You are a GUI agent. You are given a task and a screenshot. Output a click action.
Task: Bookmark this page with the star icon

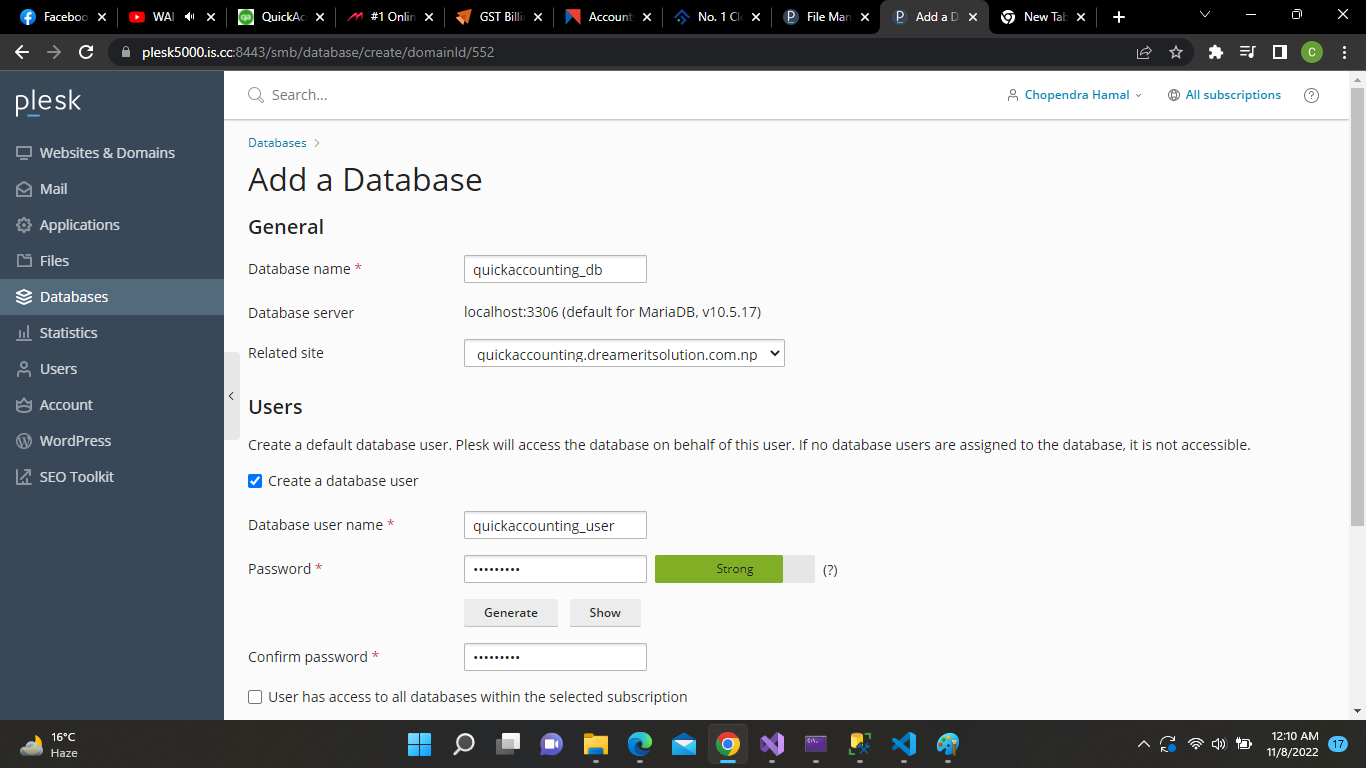(x=1176, y=52)
